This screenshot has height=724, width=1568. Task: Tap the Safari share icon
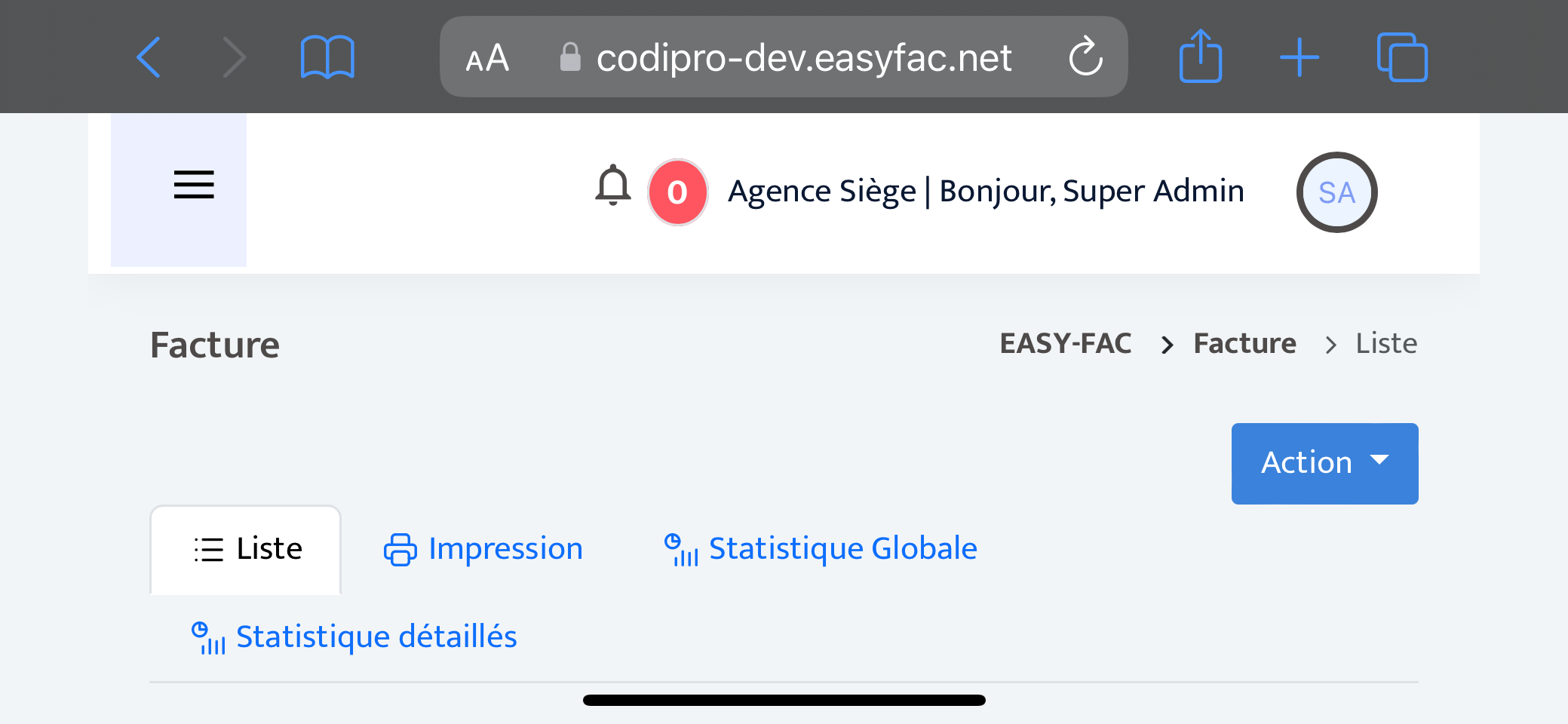pyautogui.click(x=1200, y=56)
